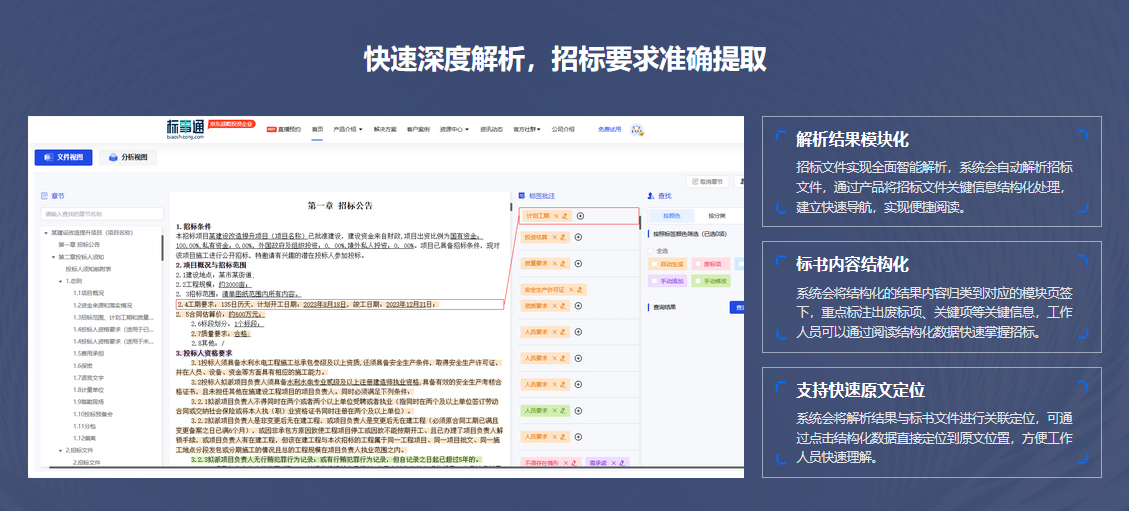This screenshot has height=511, width=1129.
Task: Open 客户案例 in the navbar
Action: point(418,130)
